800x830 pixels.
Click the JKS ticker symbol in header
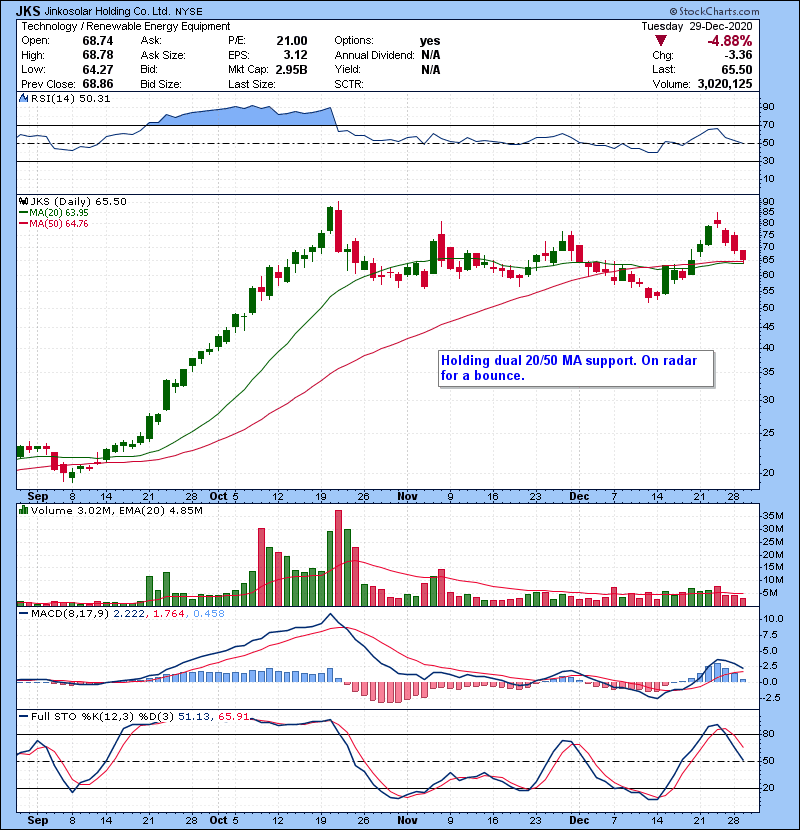pos(28,9)
